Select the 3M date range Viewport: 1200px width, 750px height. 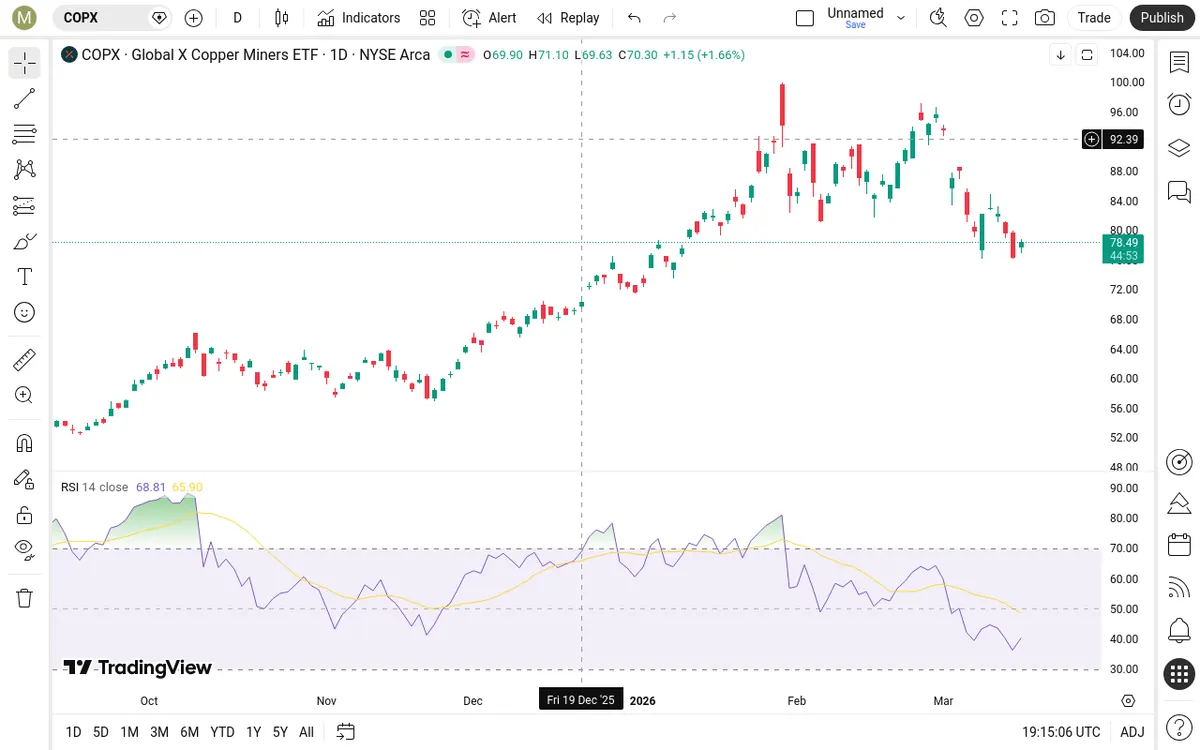pos(159,732)
